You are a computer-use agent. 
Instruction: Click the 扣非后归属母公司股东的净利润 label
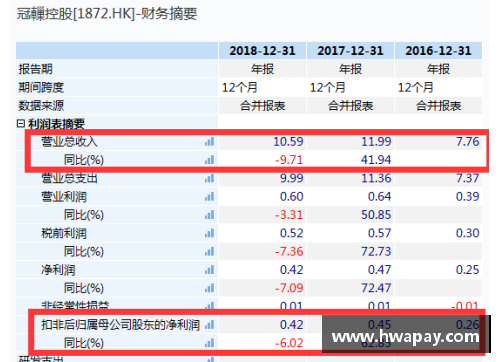click(x=120, y=325)
